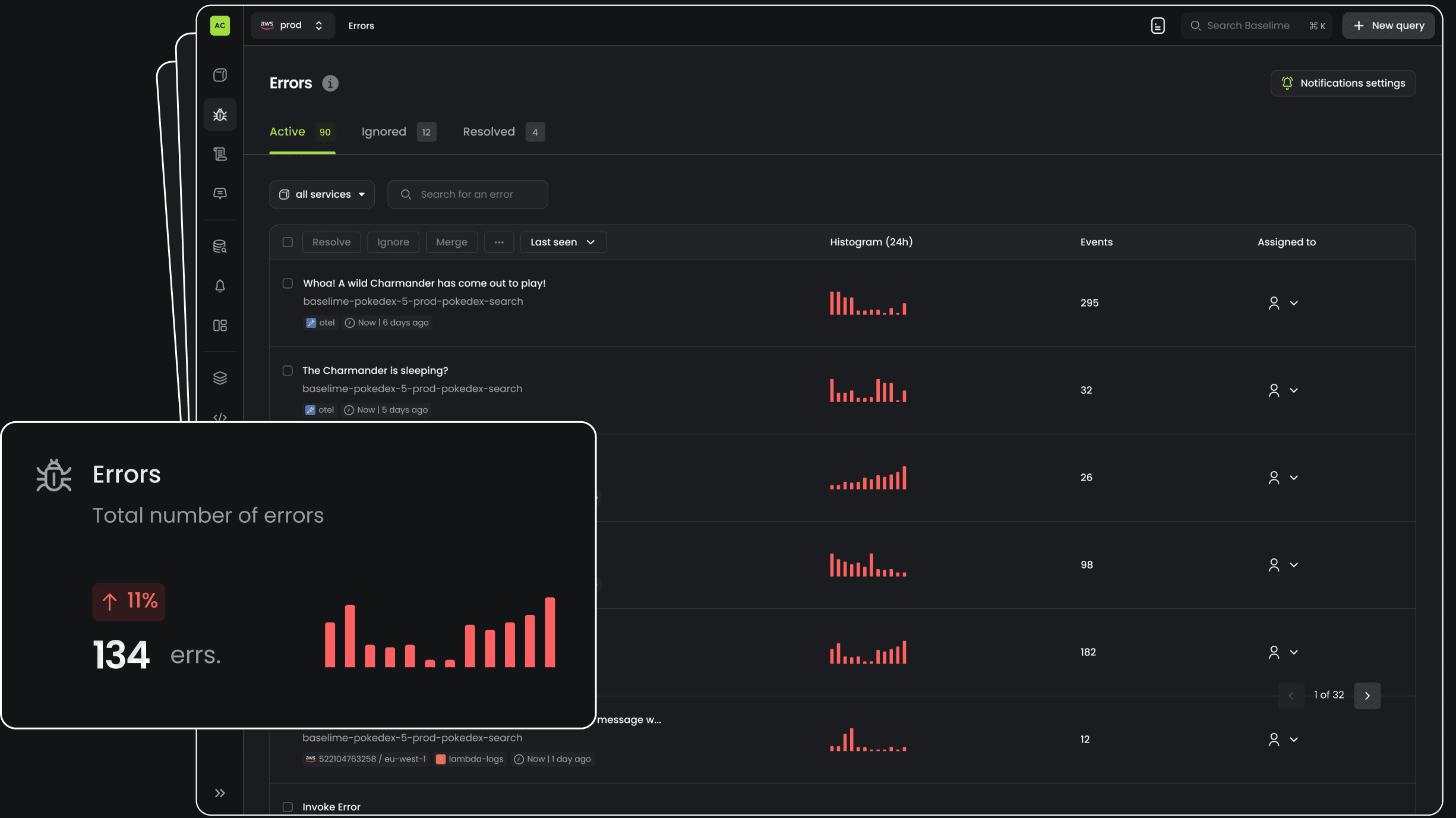This screenshot has width=1456, height=818.
Task: Open the dashboards grid icon in sidebar
Action: [220, 326]
